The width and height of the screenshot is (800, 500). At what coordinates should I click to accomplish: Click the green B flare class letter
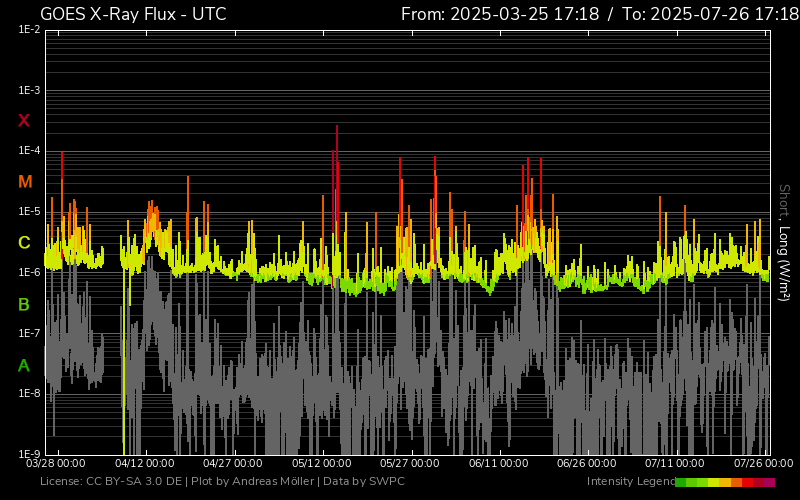(x=24, y=305)
